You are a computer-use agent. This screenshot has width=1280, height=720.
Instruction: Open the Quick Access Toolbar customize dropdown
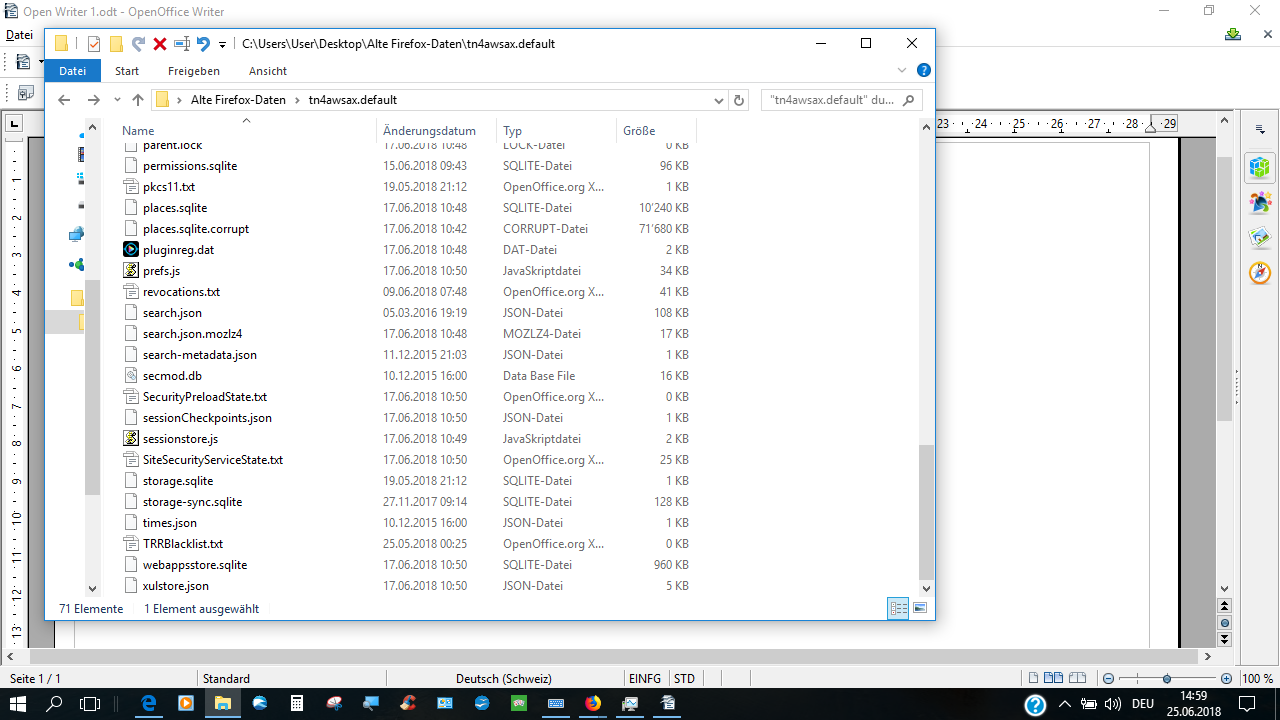(222, 44)
